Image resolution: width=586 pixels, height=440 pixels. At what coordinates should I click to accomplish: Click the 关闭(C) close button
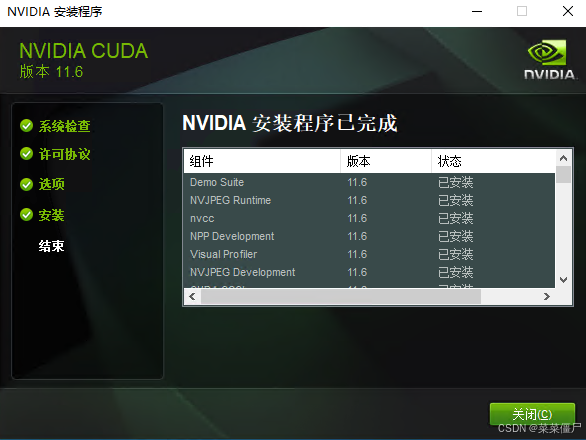[x=532, y=414]
